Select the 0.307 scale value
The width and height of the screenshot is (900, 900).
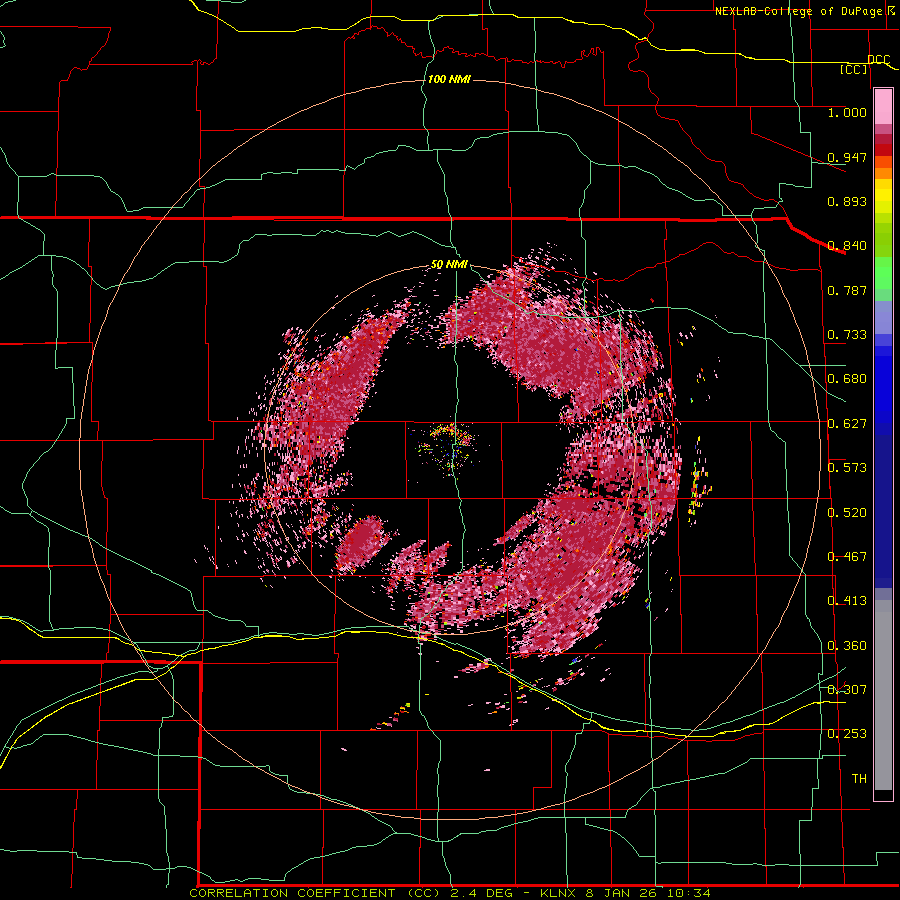point(847,689)
